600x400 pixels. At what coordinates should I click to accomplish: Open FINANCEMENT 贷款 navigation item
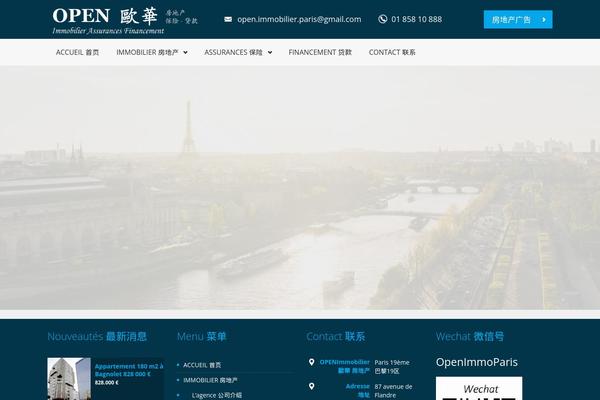click(x=320, y=52)
